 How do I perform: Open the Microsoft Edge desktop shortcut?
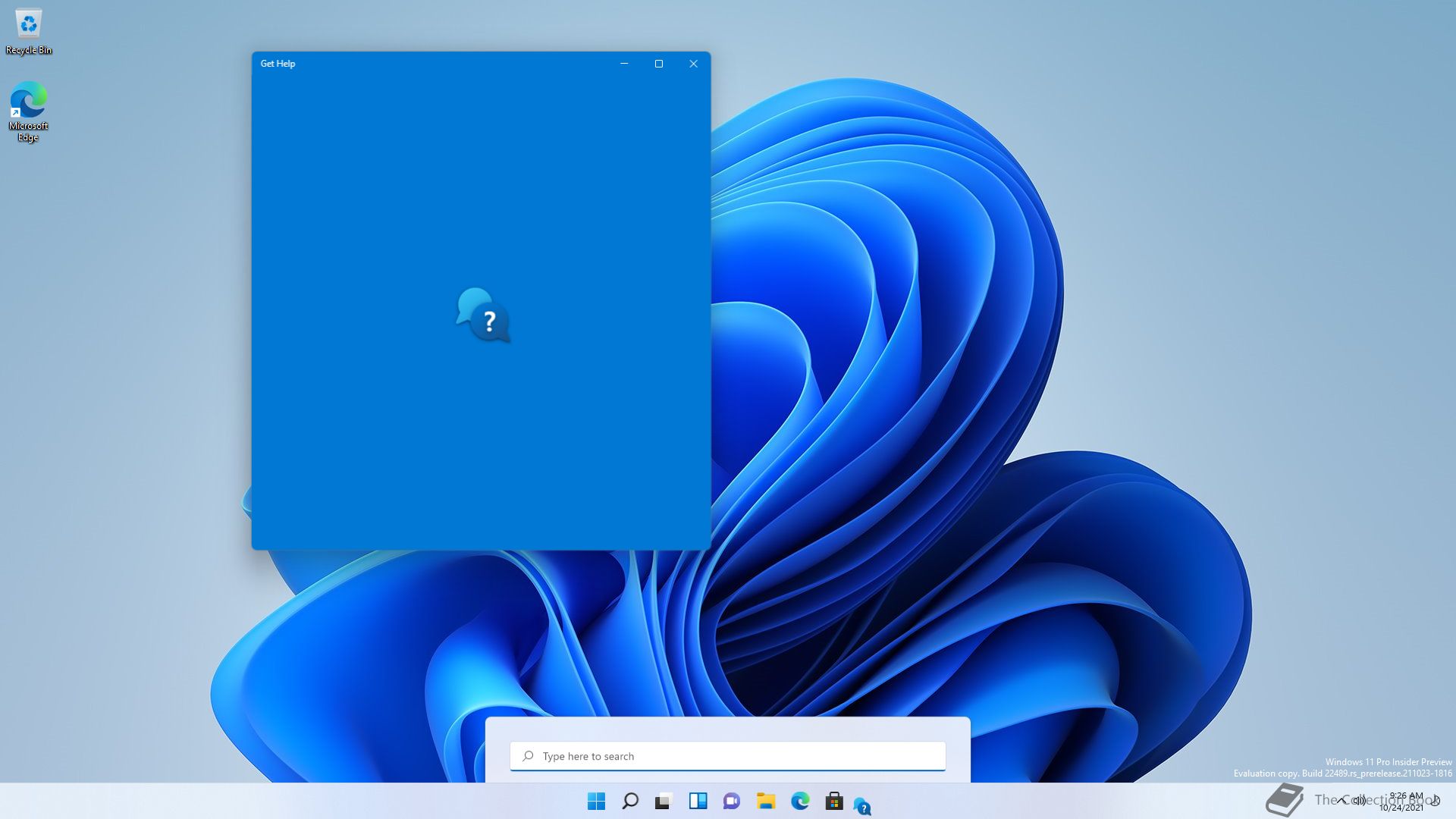coord(28,111)
